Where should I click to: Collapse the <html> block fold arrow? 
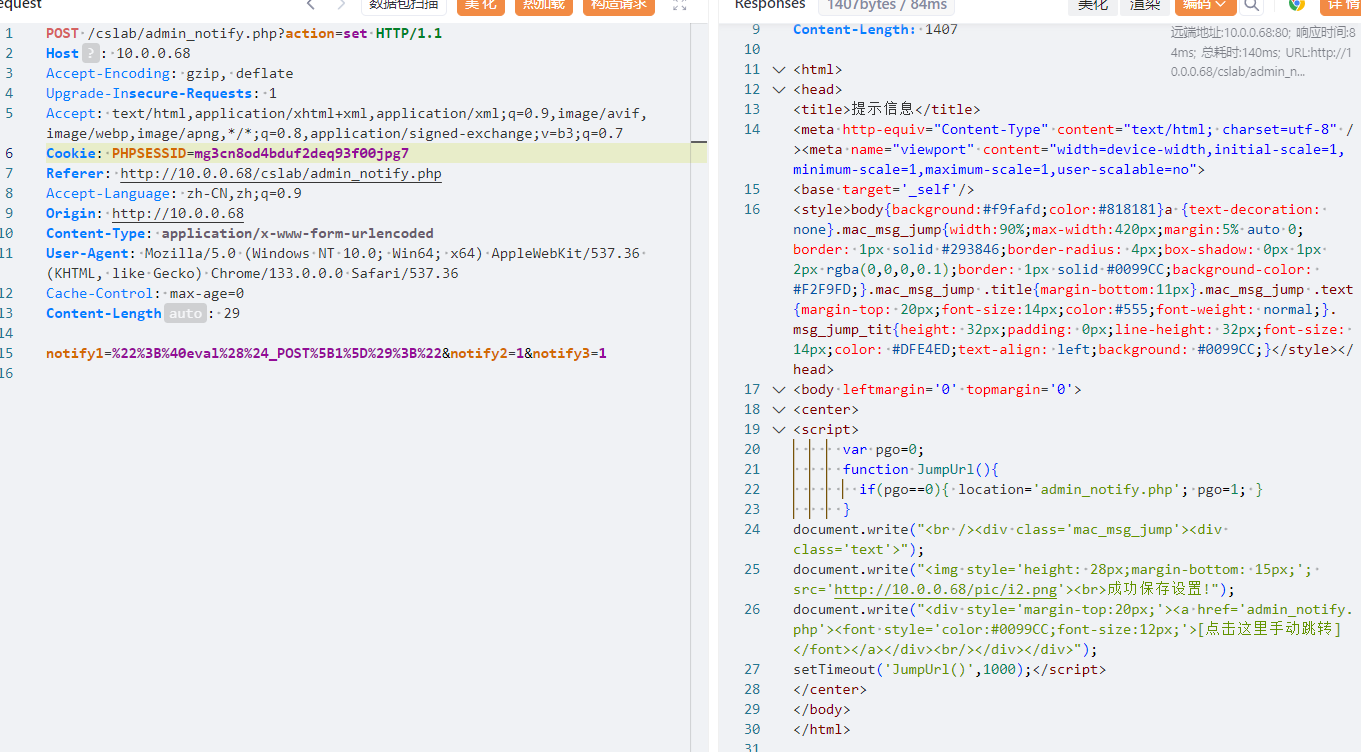779,69
